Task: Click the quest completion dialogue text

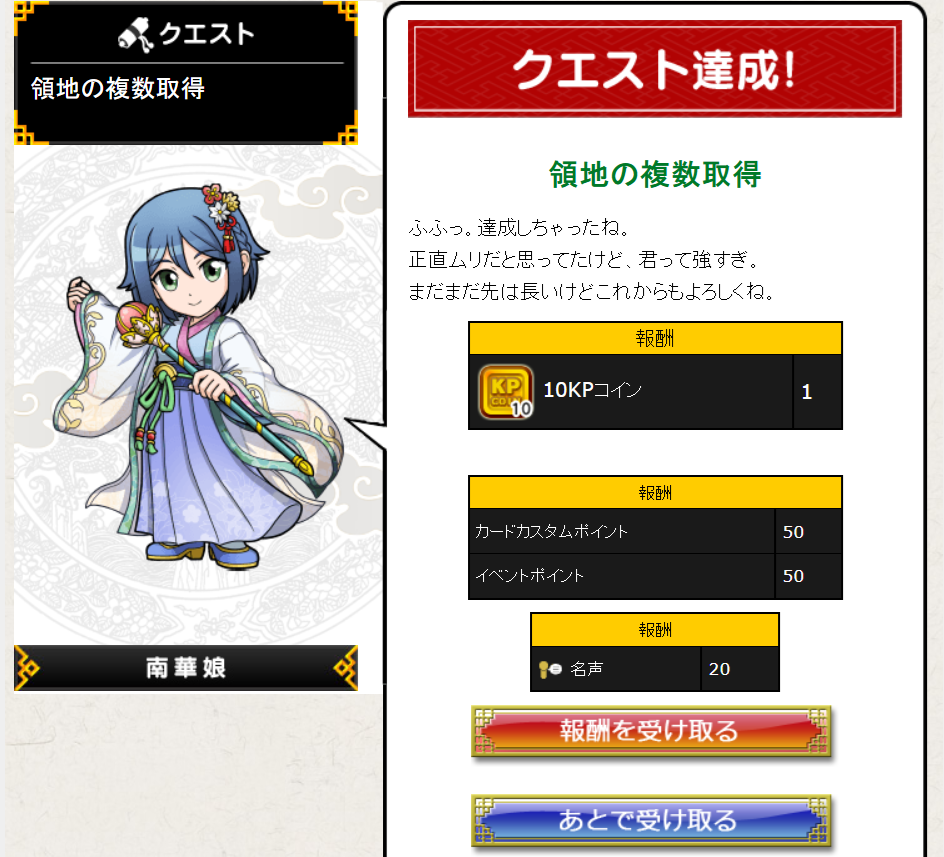Action: (591, 260)
